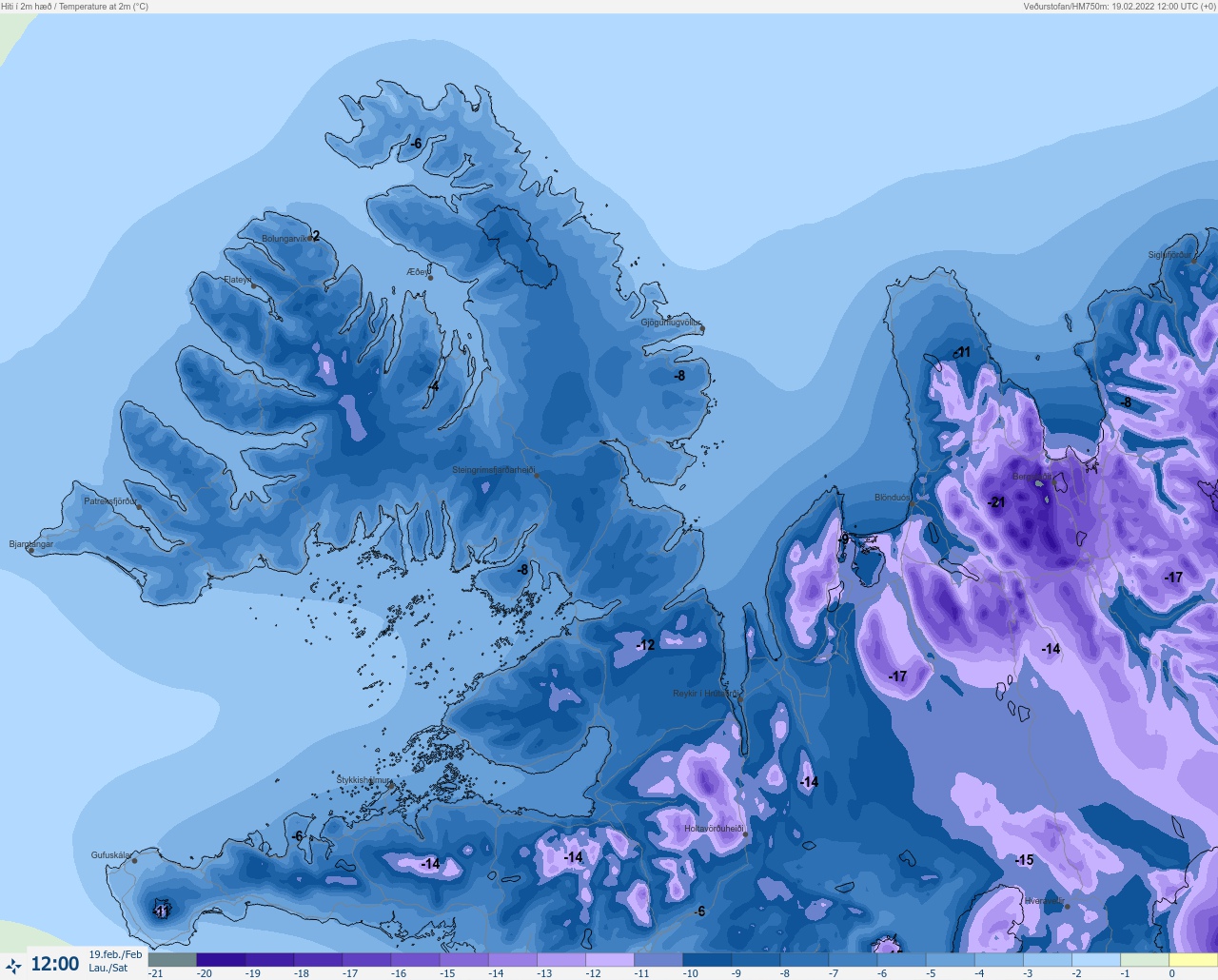Click the -8 value below Gjögurflugvöllur
The height and width of the screenshot is (980, 1218).
click(x=679, y=376)
